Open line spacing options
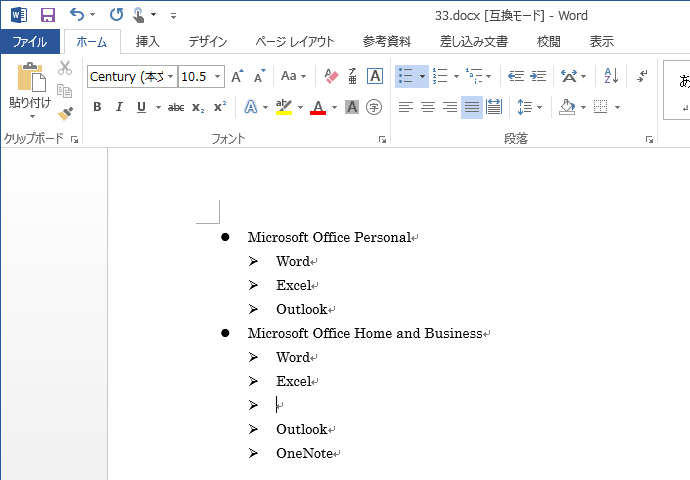The width and height of the screenshot is (690, 480). tap(529, 107)
